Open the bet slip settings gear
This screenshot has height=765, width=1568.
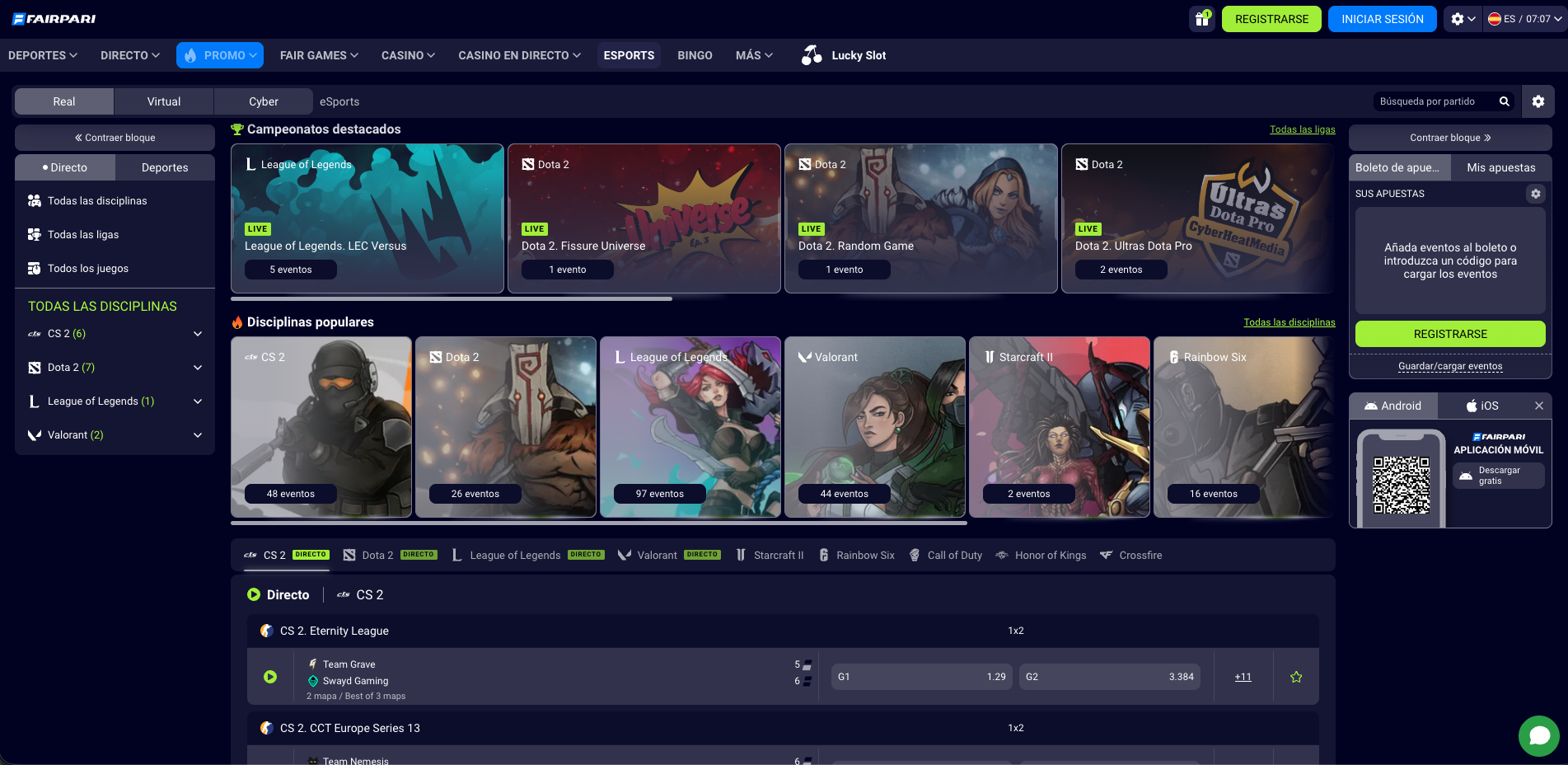(x=1536, y=194)
